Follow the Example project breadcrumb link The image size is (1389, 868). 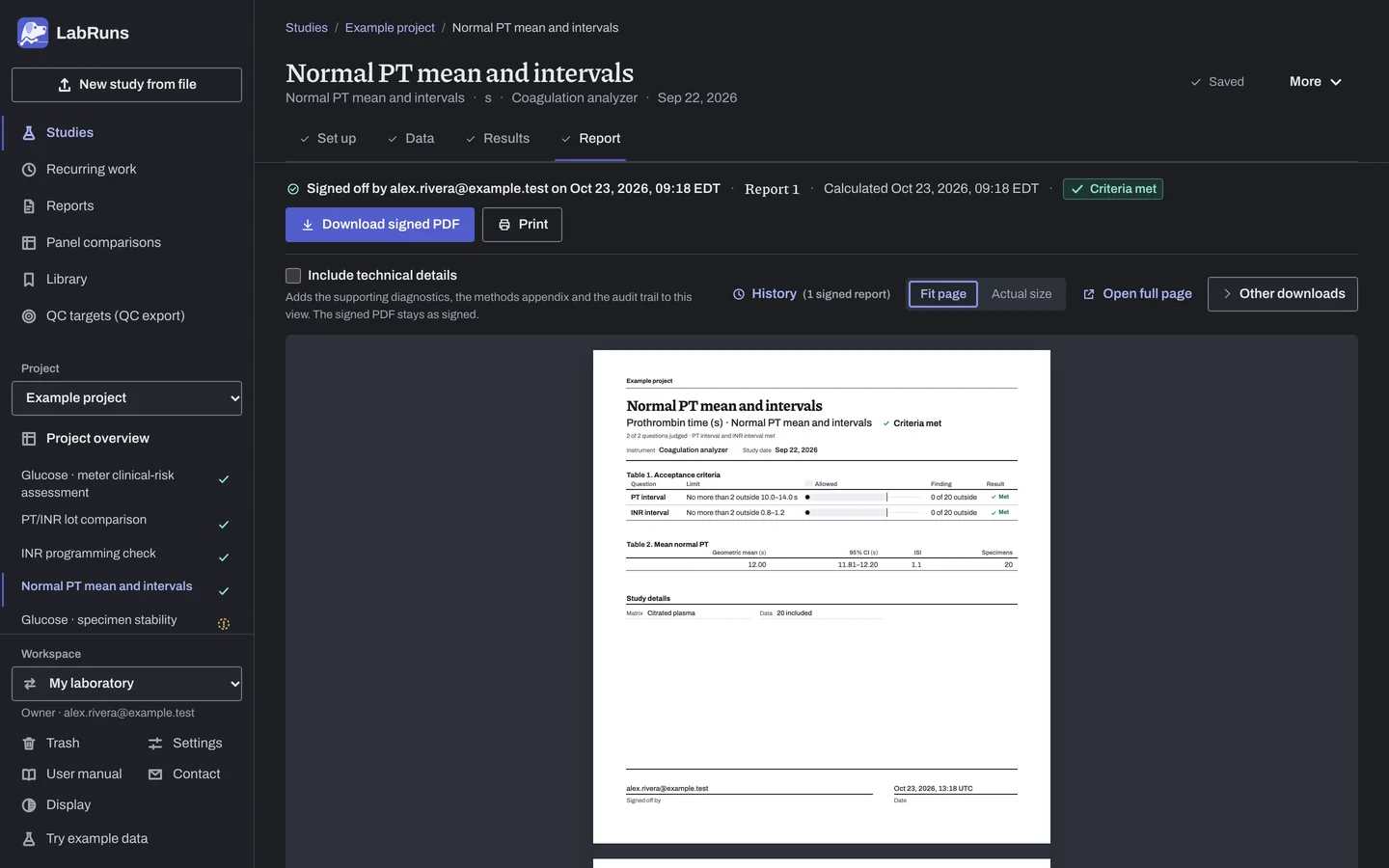[390, 28]
